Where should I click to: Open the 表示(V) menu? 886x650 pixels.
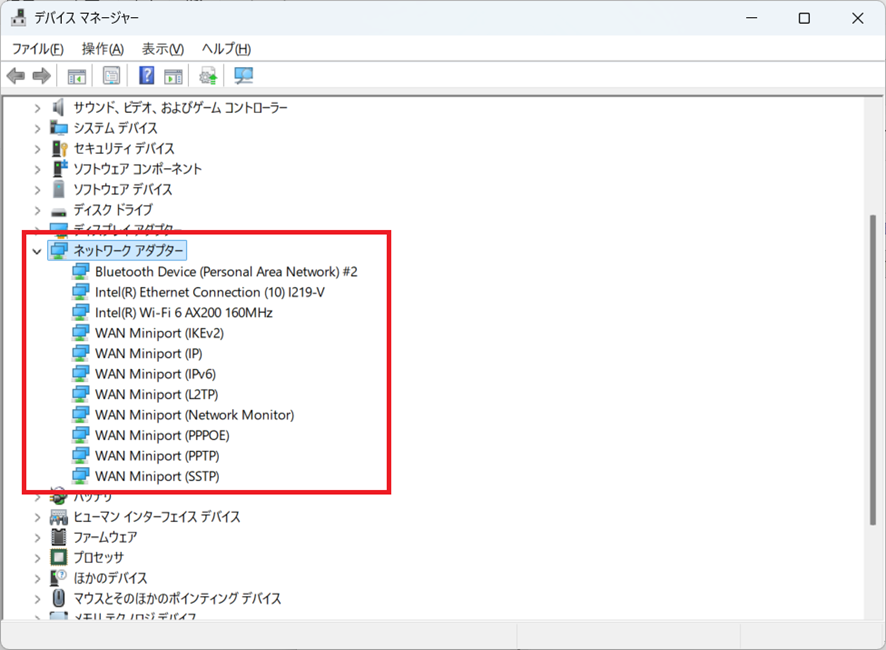(162, 49)
